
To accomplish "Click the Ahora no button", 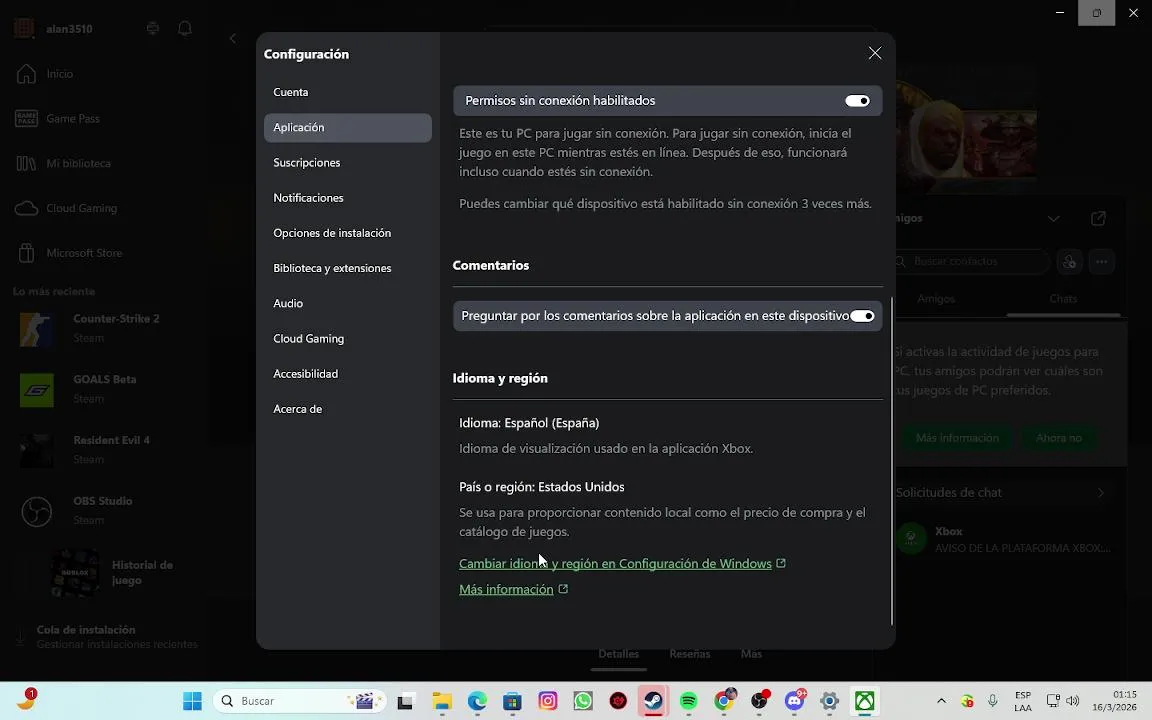I will pyautogui.click(x=1059, y=438).
